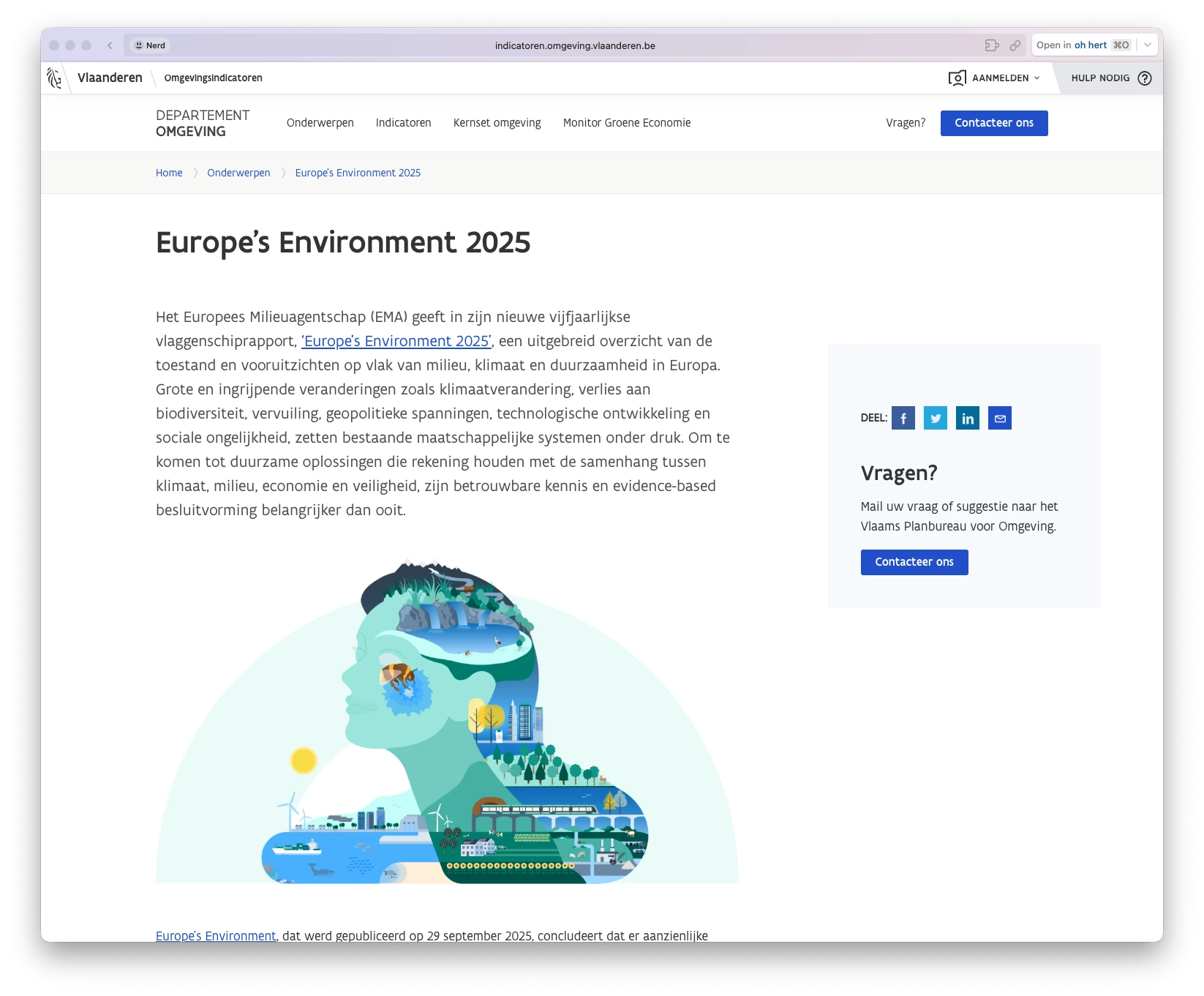Share page on Facebook icon
Viewport: 1204px width, 996px height.
(x=903, y=418)
